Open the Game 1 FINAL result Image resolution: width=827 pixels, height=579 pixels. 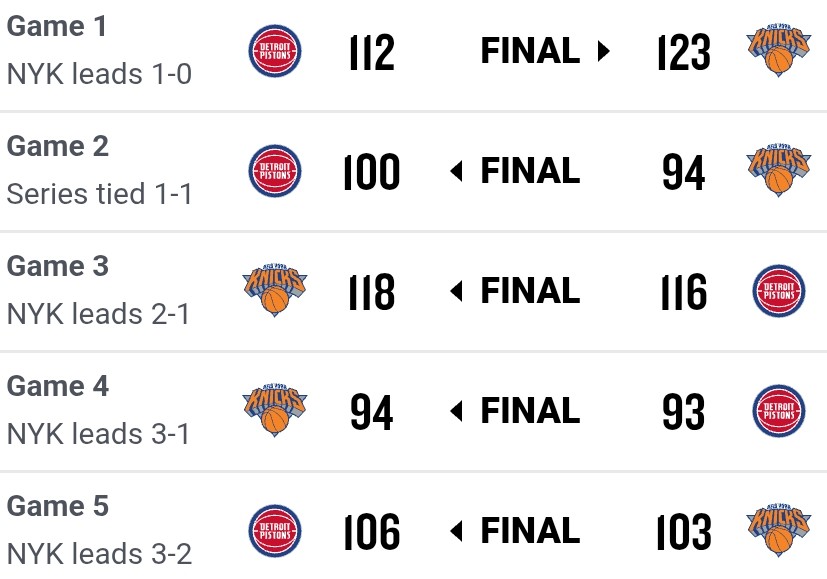click(530, 51)
